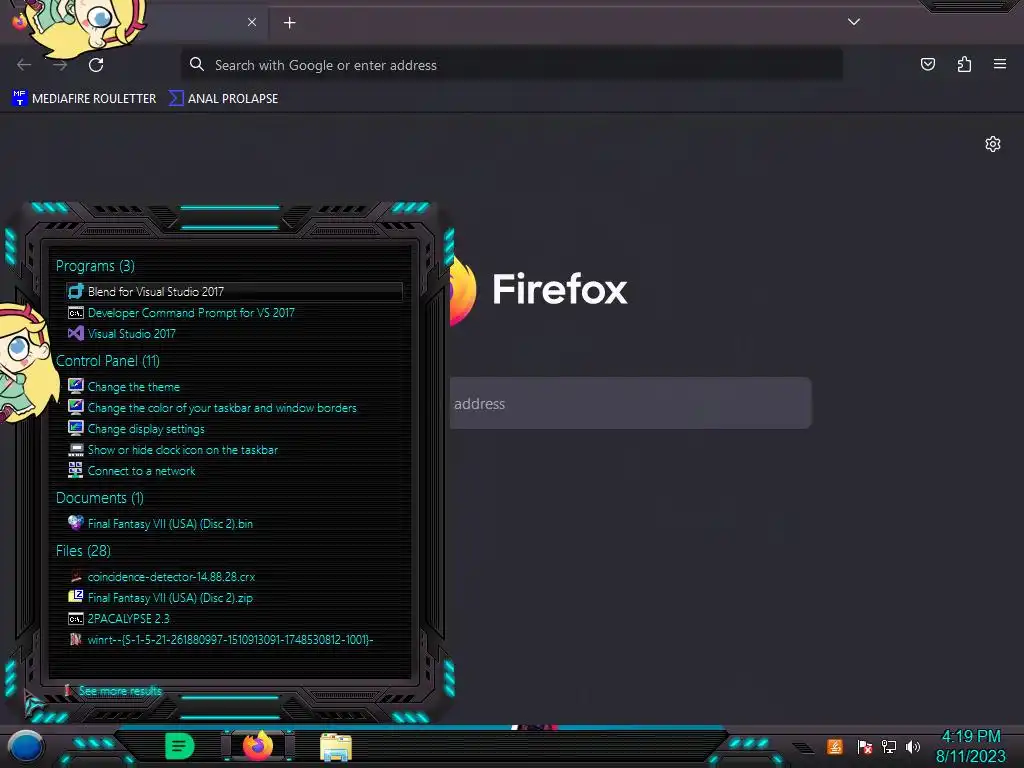Open the Firefox hamburger menu
Screen dimensions: 1024x768
tap(1000, 64)
